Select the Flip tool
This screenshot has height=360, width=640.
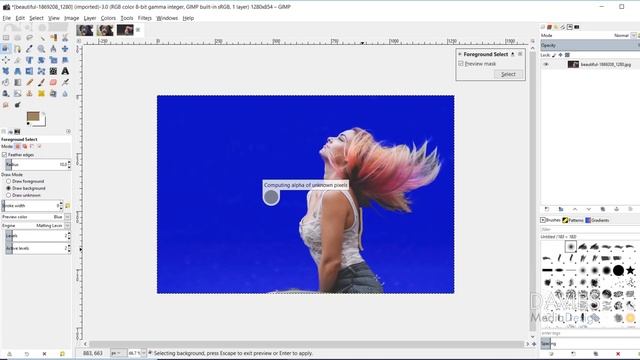tap(29, 71)
